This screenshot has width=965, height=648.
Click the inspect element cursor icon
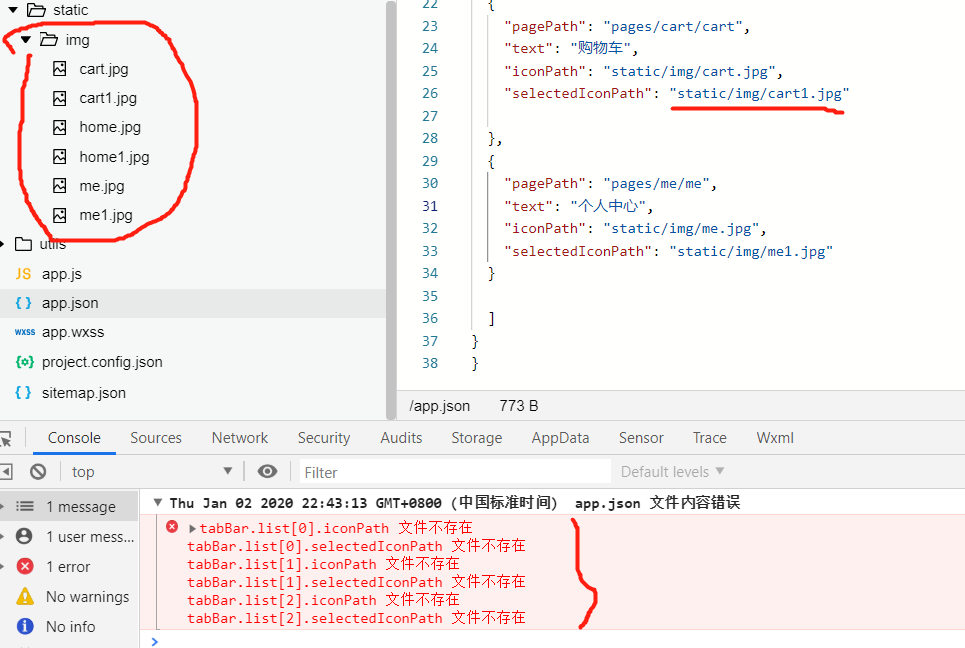tap(6, 439)
